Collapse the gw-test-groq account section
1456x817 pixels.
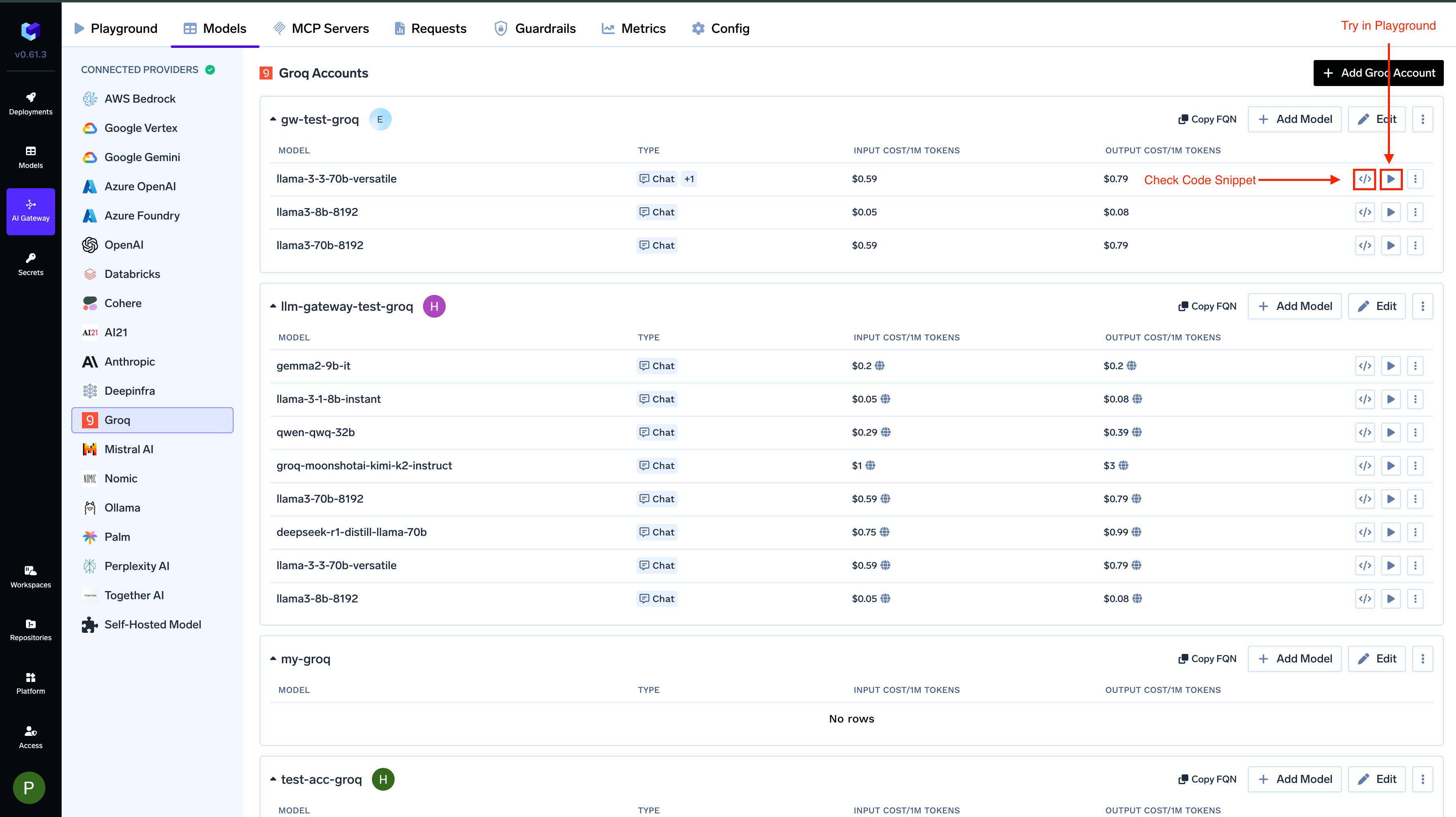[273, 119]
